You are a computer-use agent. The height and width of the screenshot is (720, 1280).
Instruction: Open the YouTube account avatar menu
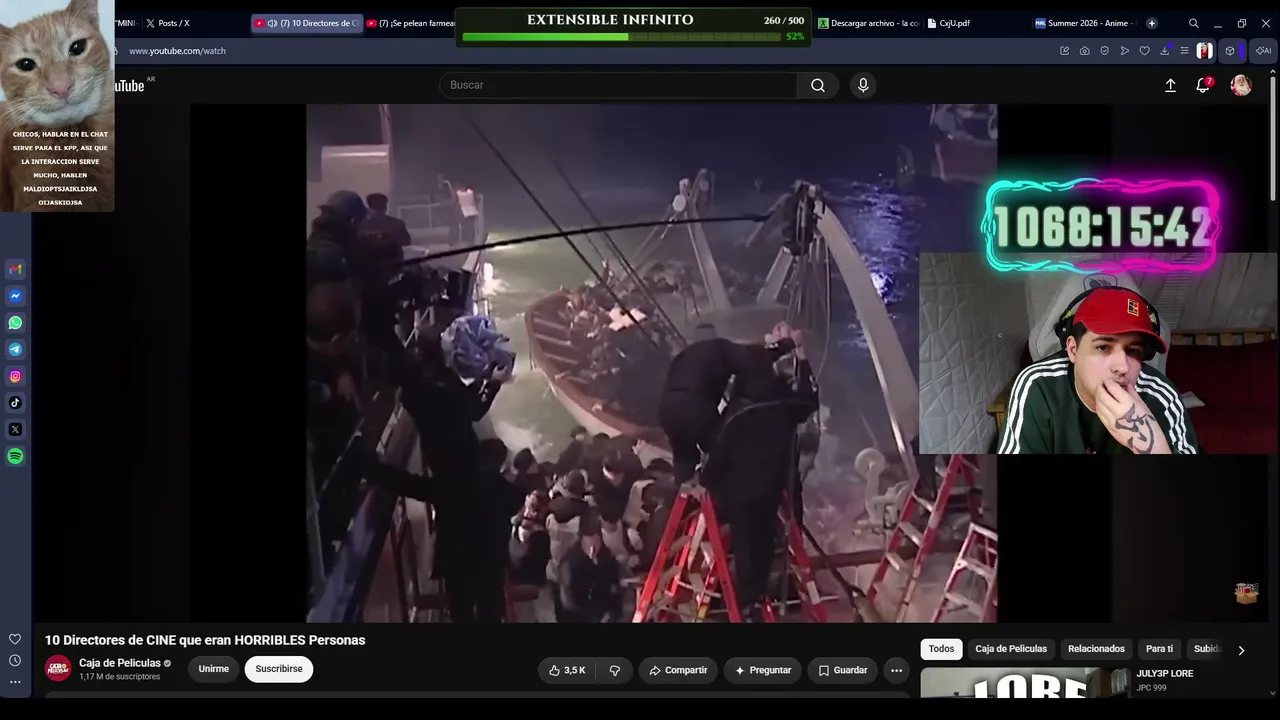point(1241,85)
